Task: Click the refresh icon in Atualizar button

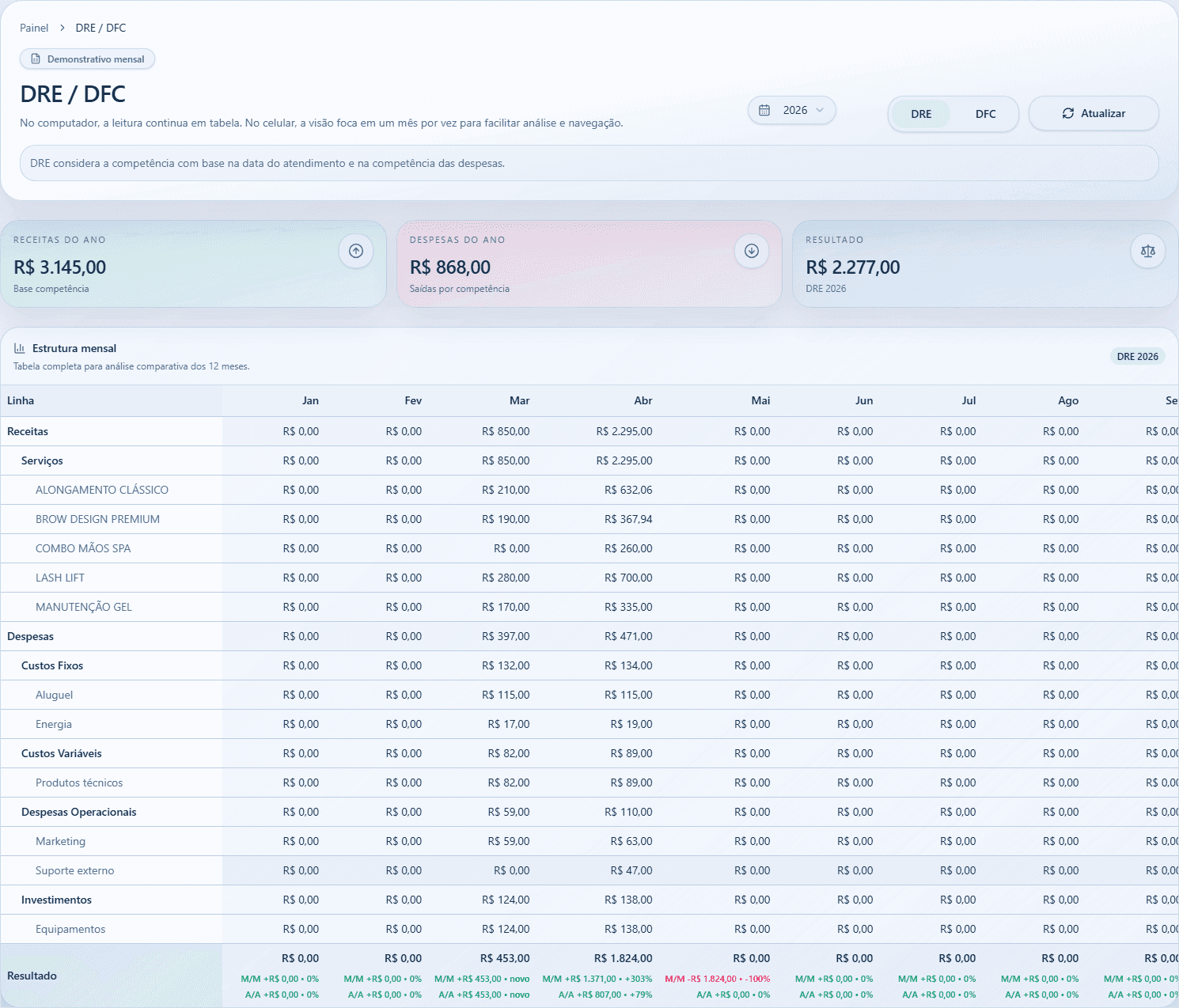Action: [1068, 113]
